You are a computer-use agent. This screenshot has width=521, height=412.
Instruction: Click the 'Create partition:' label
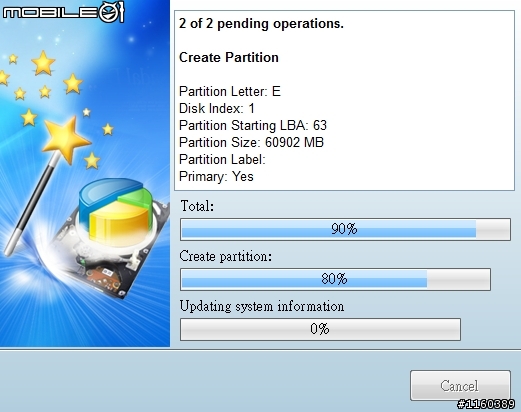226,256
